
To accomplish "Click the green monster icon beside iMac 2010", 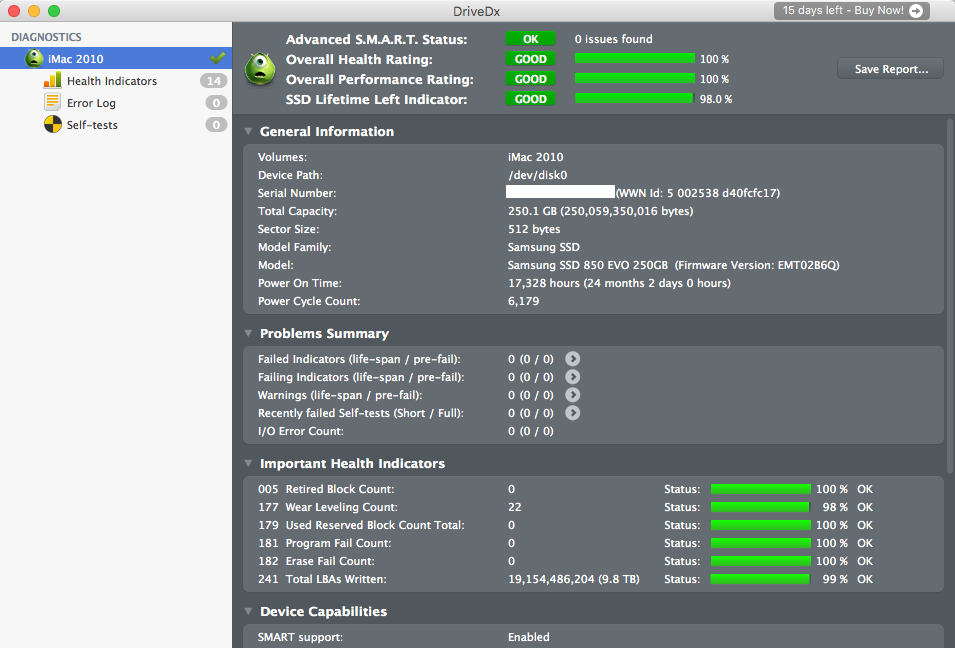I will pos(34,58).
